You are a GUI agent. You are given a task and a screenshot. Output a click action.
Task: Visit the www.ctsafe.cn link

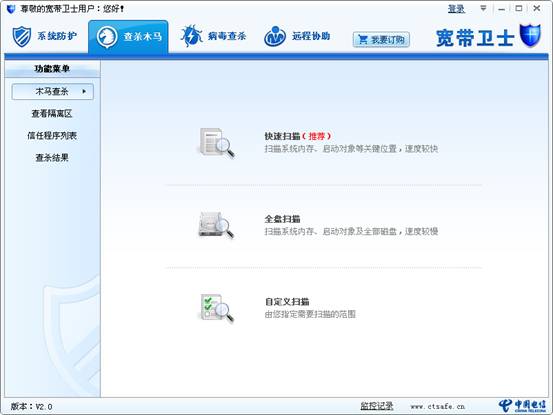click(438, 407)
